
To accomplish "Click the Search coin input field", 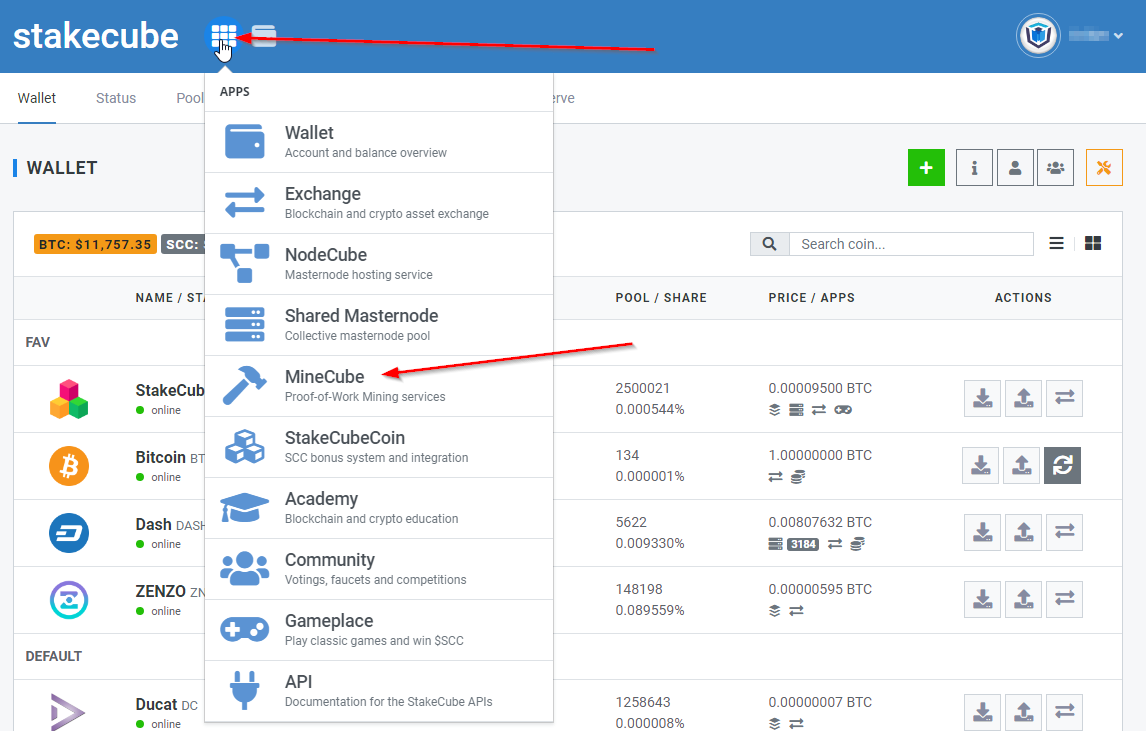I will tap(911, 244).
